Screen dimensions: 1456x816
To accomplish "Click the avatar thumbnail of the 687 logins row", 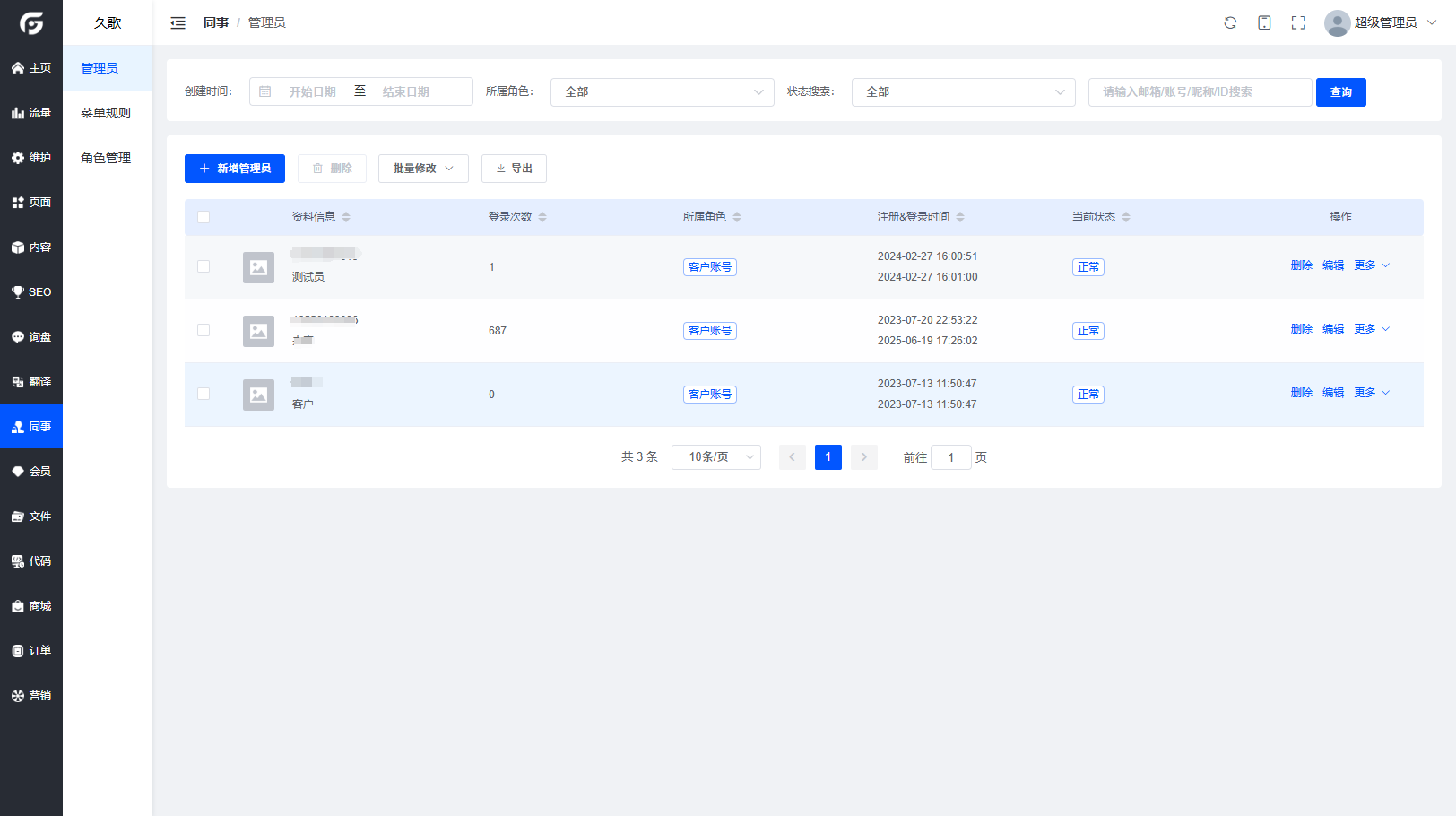I will tap(258, 331).
